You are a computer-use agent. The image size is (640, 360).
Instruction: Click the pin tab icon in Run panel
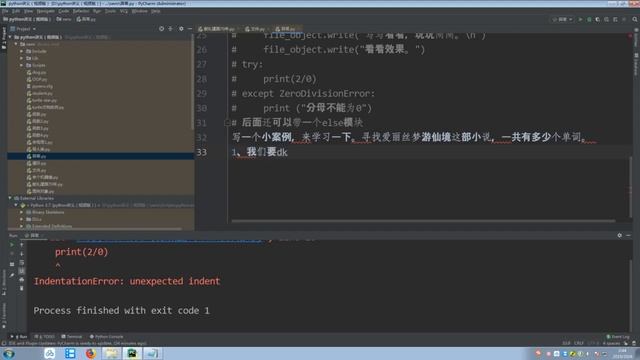(12, 275)
